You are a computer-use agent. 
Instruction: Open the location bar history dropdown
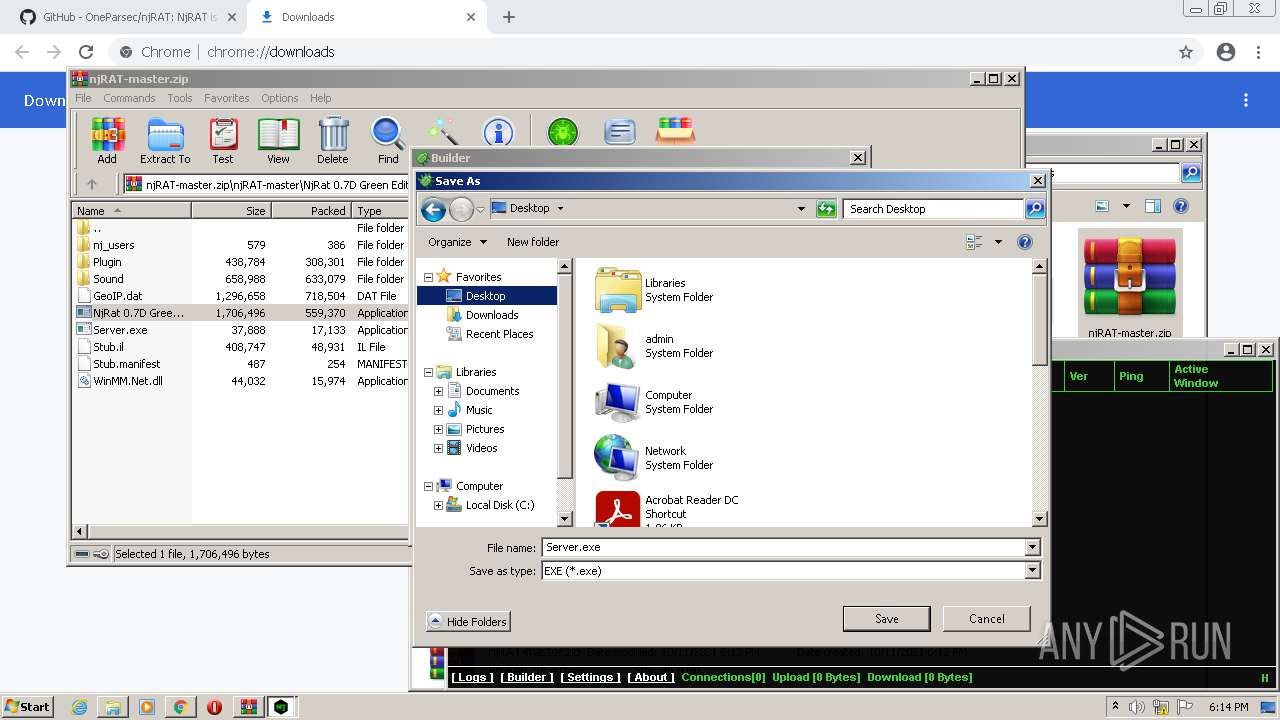pyautogui.click(x=801, y=209)
